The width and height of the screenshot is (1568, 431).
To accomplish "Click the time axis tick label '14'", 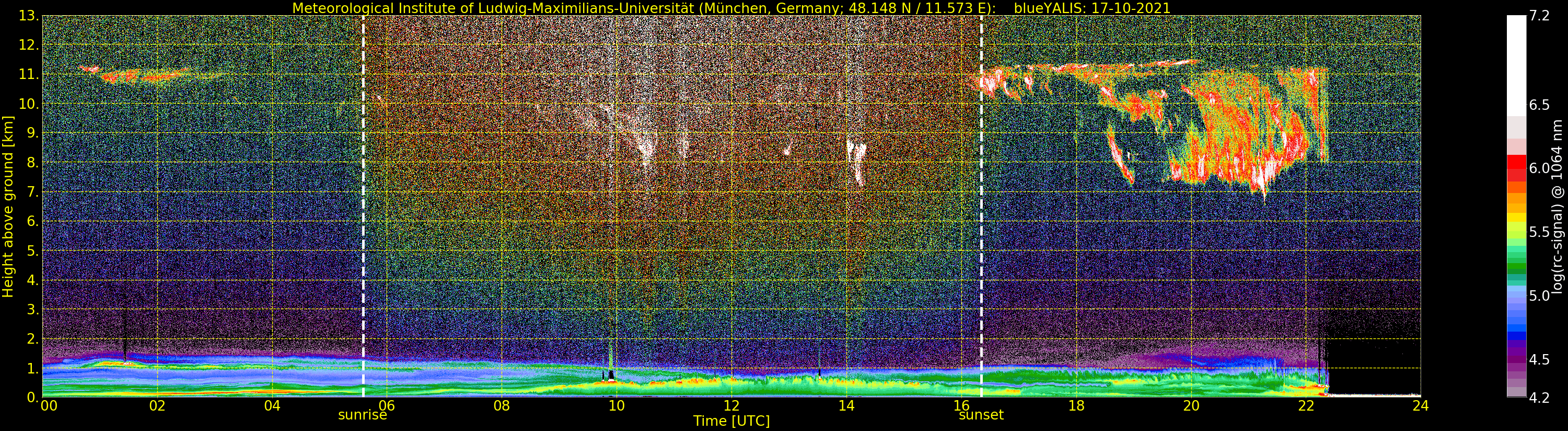I will click(x=846, y=406).
